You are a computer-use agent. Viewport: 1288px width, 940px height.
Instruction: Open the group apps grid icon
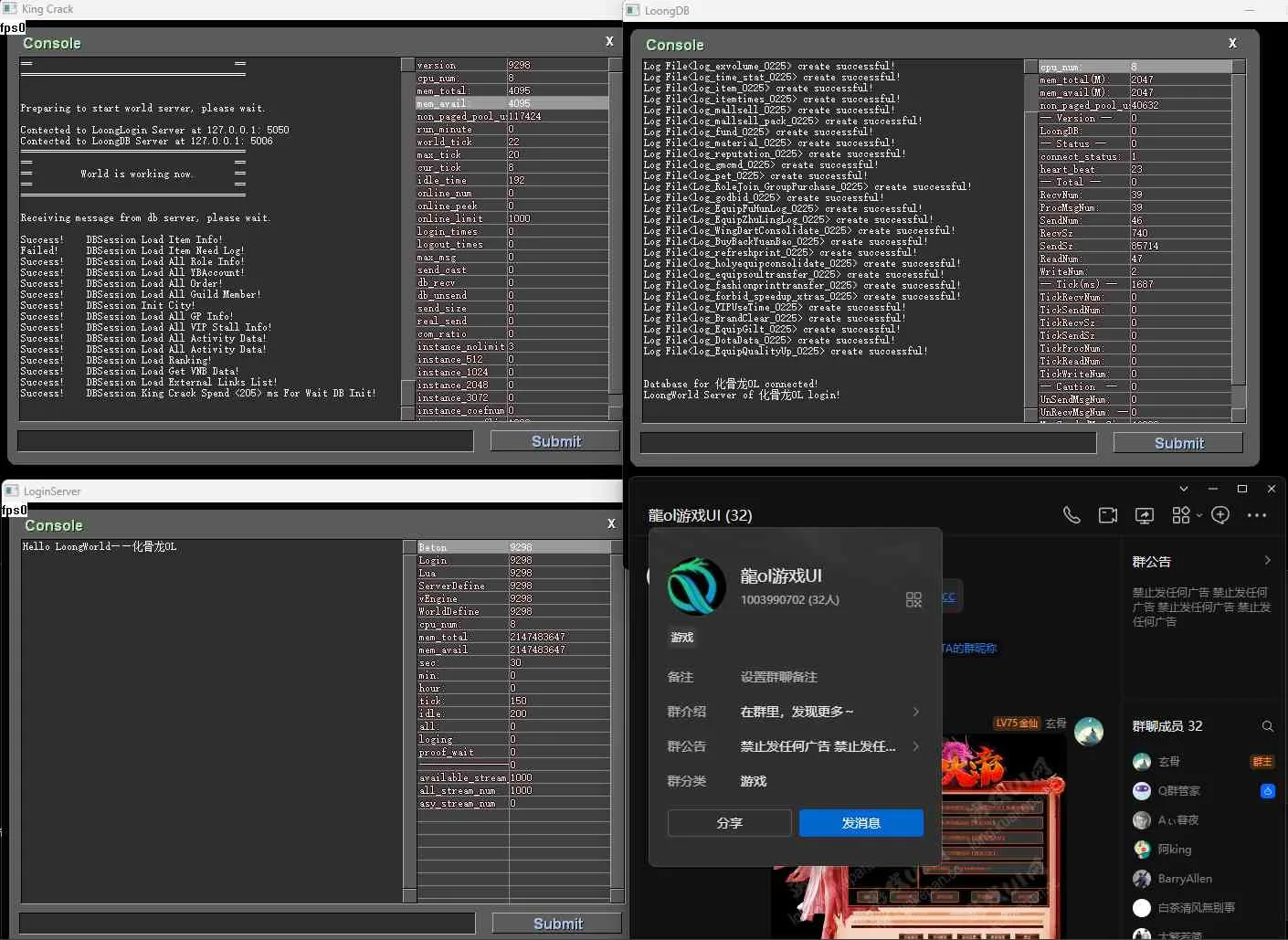click(1181, 515)
